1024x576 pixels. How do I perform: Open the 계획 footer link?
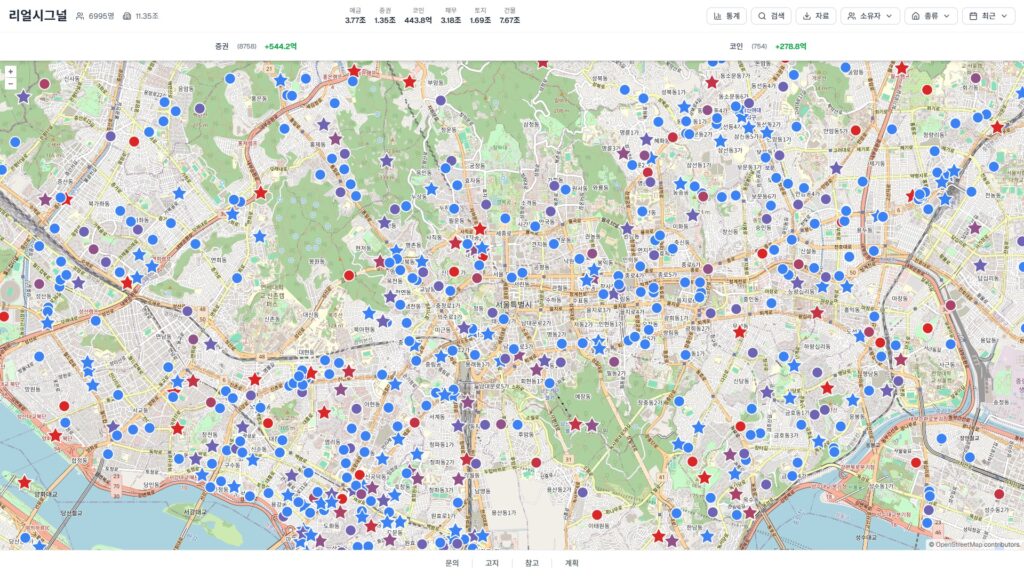pyautogui.click(x=572, y=563)
